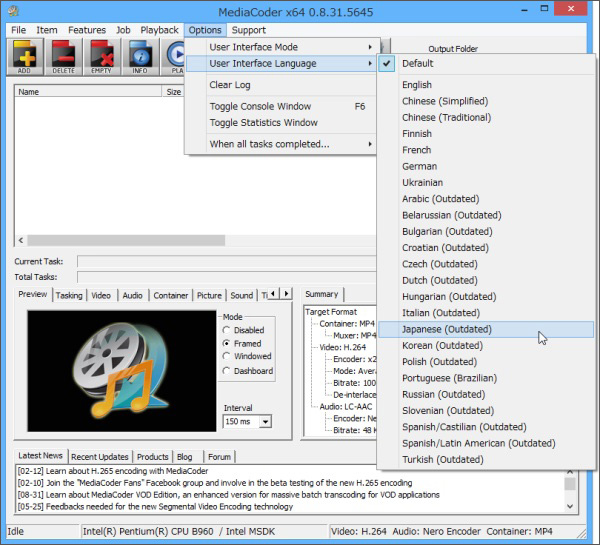Click the DELETE toolbar icon
Screen dimensions: 600x545
point(63,57)
